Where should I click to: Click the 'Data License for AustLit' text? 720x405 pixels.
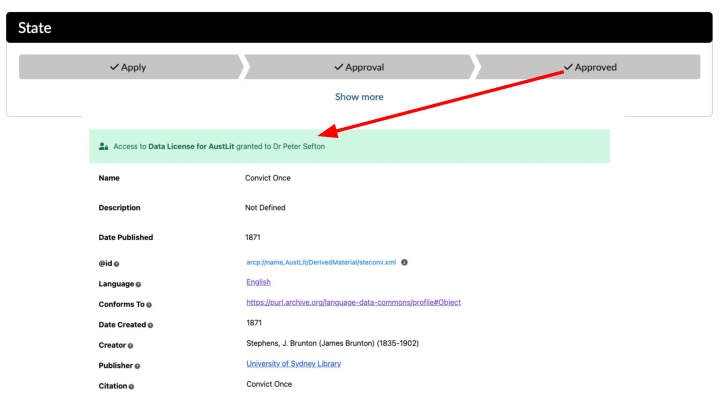(x=191, y=146)
